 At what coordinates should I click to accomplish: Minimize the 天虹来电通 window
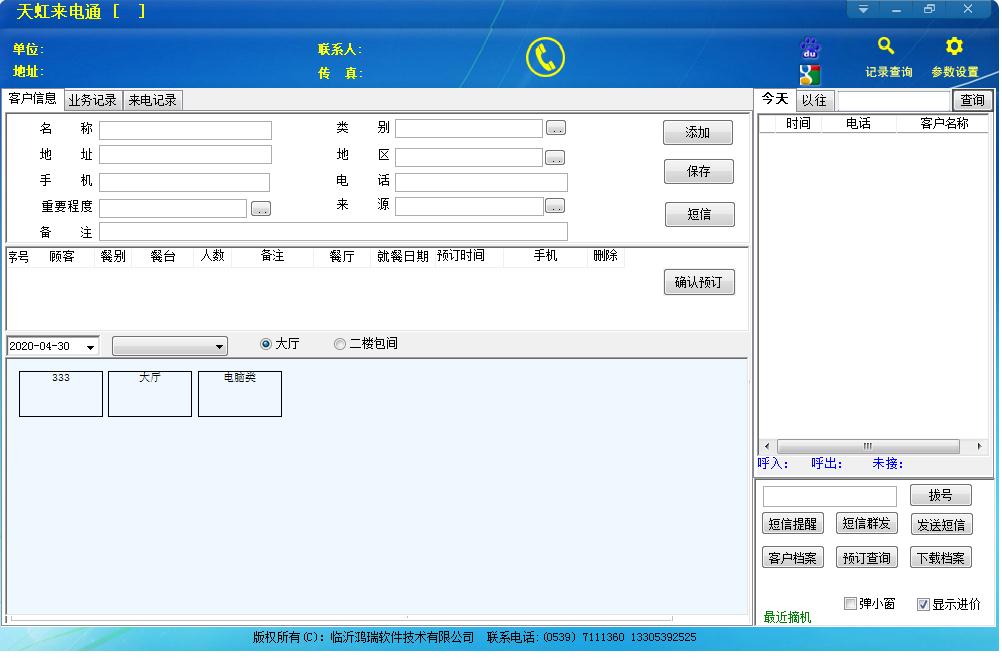click(x=897, y=9)
